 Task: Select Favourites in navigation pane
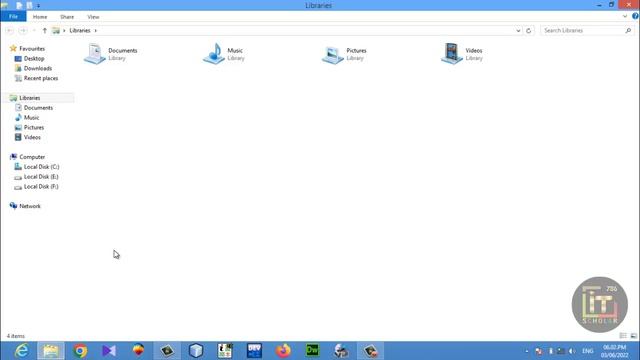pos(32,49)
